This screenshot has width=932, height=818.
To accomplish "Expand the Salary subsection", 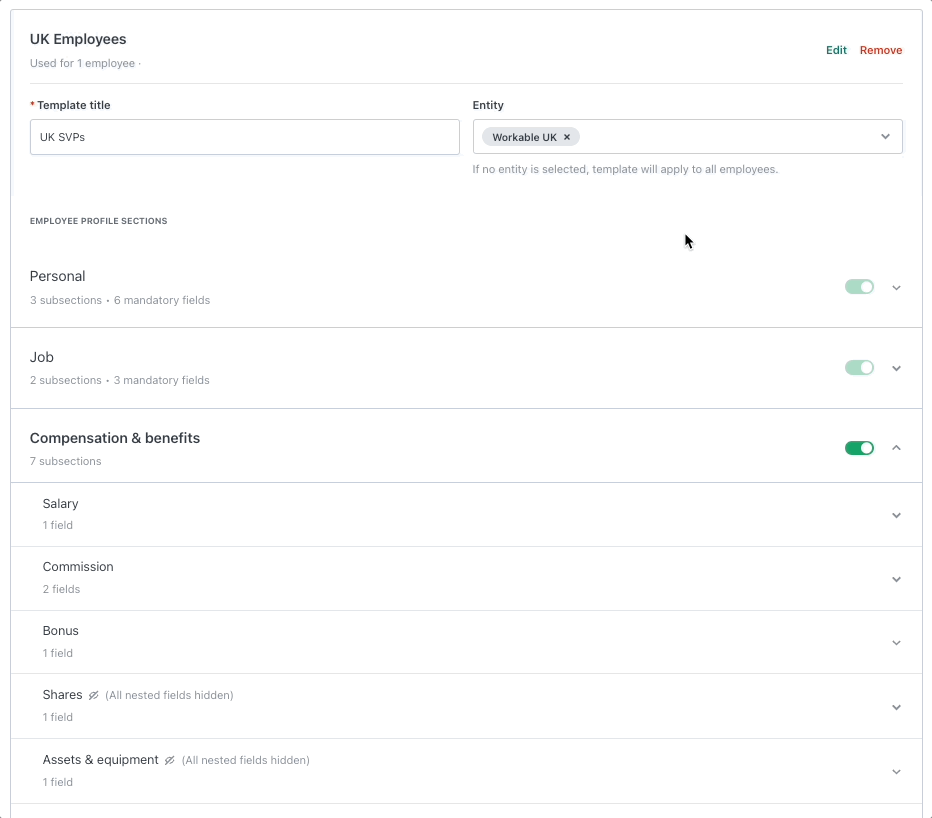I will click(896, 515).
